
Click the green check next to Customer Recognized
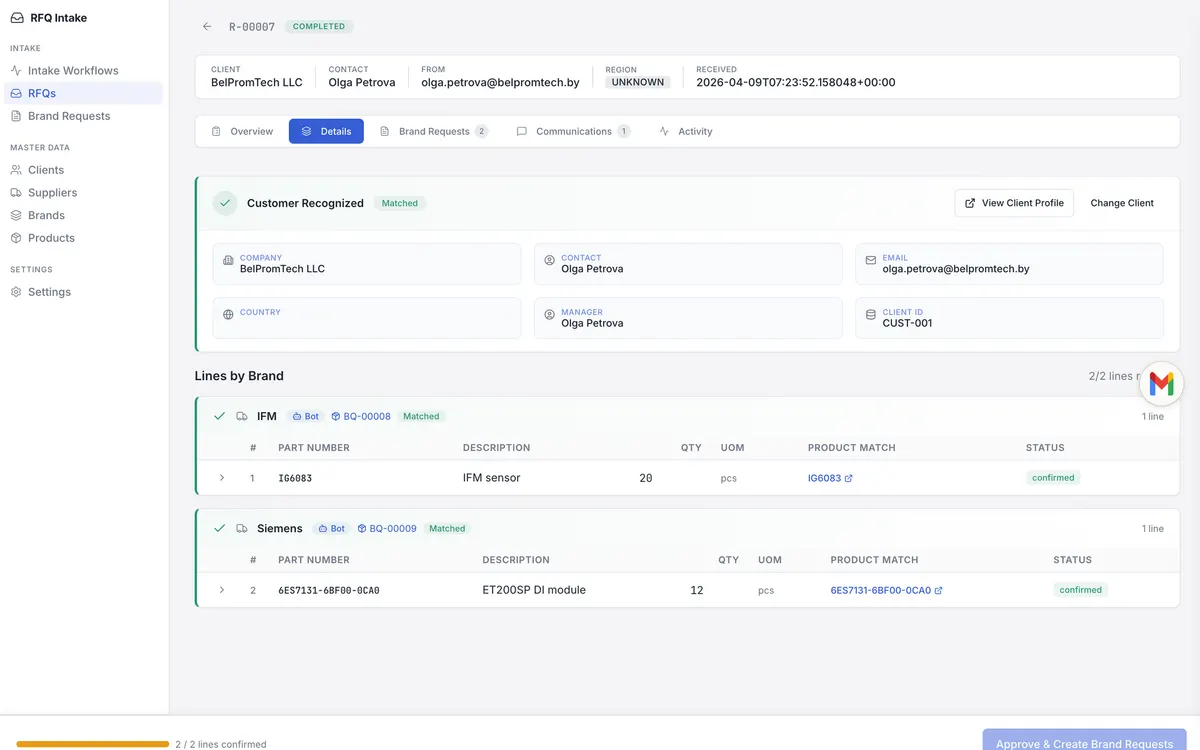click(225, 203)
